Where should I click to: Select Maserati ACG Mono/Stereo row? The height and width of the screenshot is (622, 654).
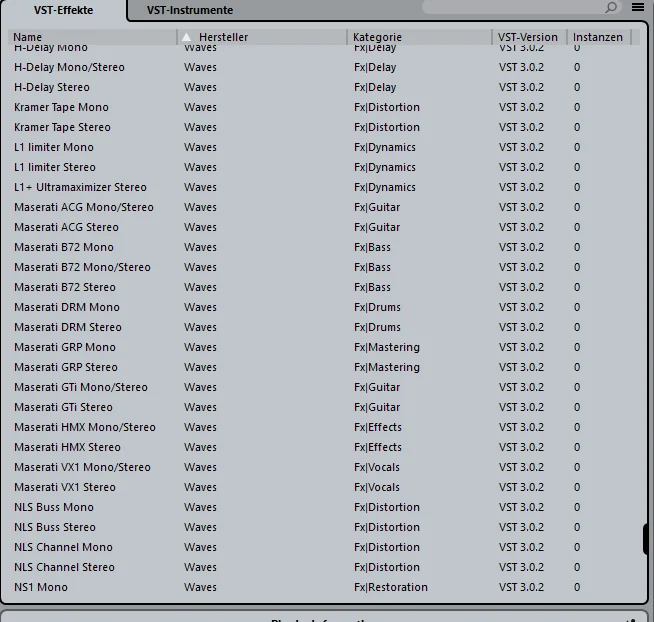coord(324,207)
